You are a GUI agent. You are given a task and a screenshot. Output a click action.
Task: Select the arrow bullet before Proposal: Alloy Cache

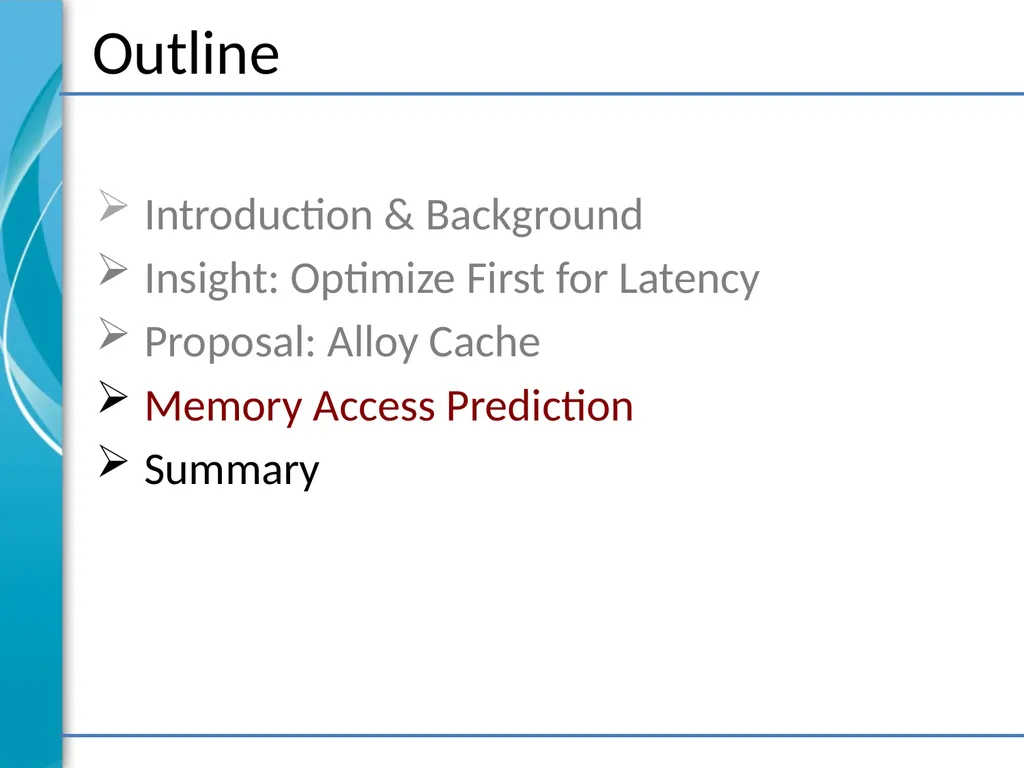pyautogui.click(x=113, y=333)
